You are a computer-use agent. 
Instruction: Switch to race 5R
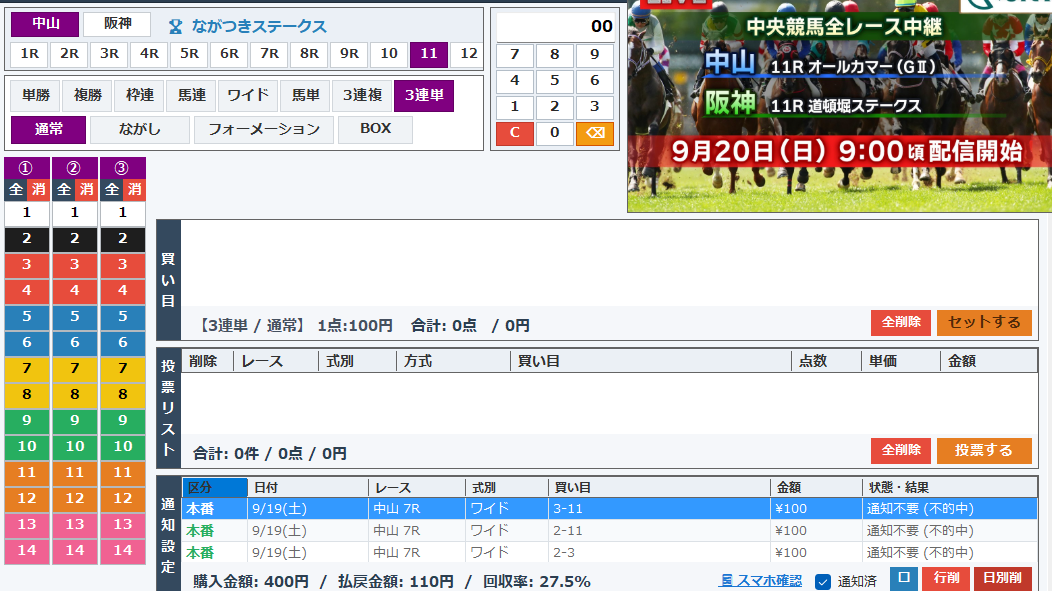tap(189, 54)
